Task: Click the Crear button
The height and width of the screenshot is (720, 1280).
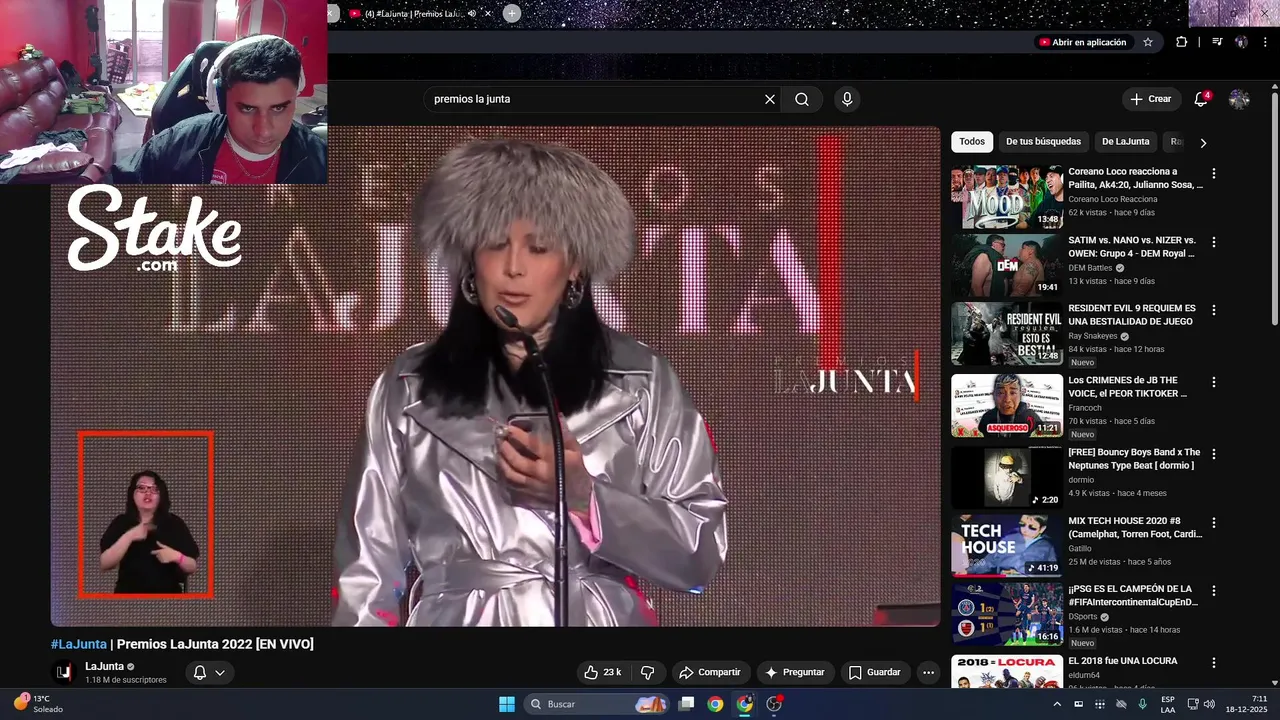Action: pyautogui.click(x=1150, y=99)
